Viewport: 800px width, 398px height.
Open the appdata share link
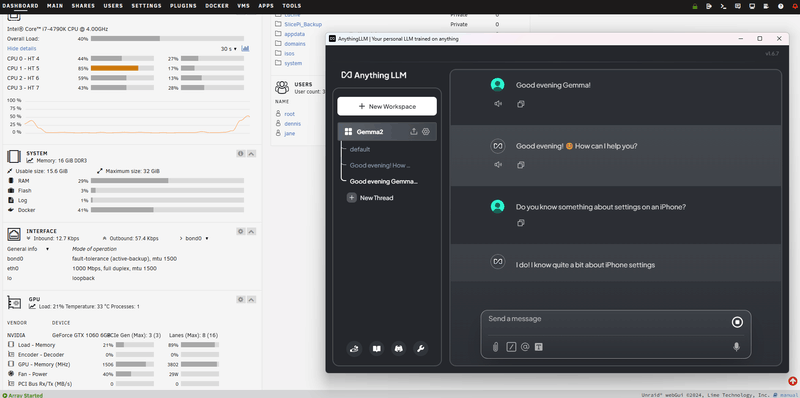[x=294, y=34]
